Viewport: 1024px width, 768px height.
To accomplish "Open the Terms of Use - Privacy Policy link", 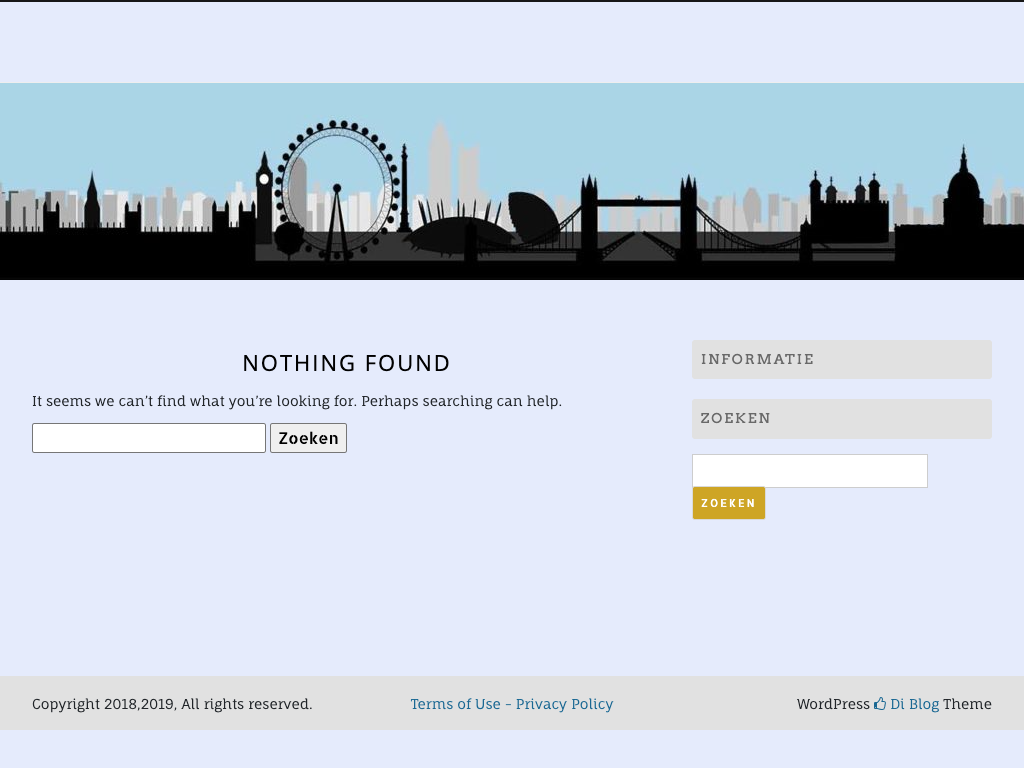I will pyautogui.click(x=511, y=704).
